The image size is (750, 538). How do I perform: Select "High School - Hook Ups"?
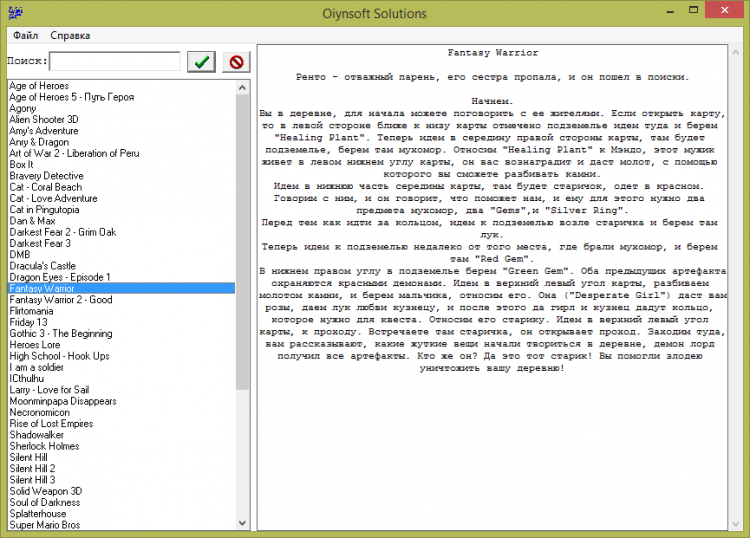click(x=121, y=356)
